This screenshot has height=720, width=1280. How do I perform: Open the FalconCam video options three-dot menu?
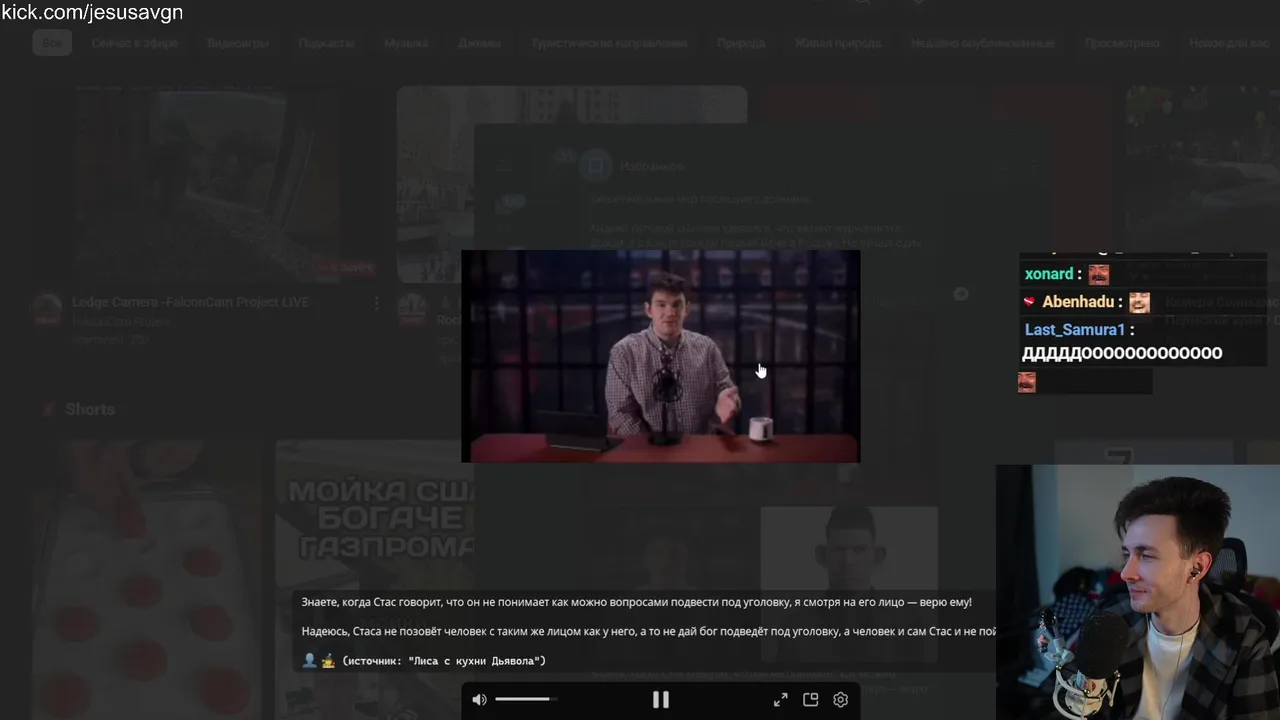tap(377, 303)
